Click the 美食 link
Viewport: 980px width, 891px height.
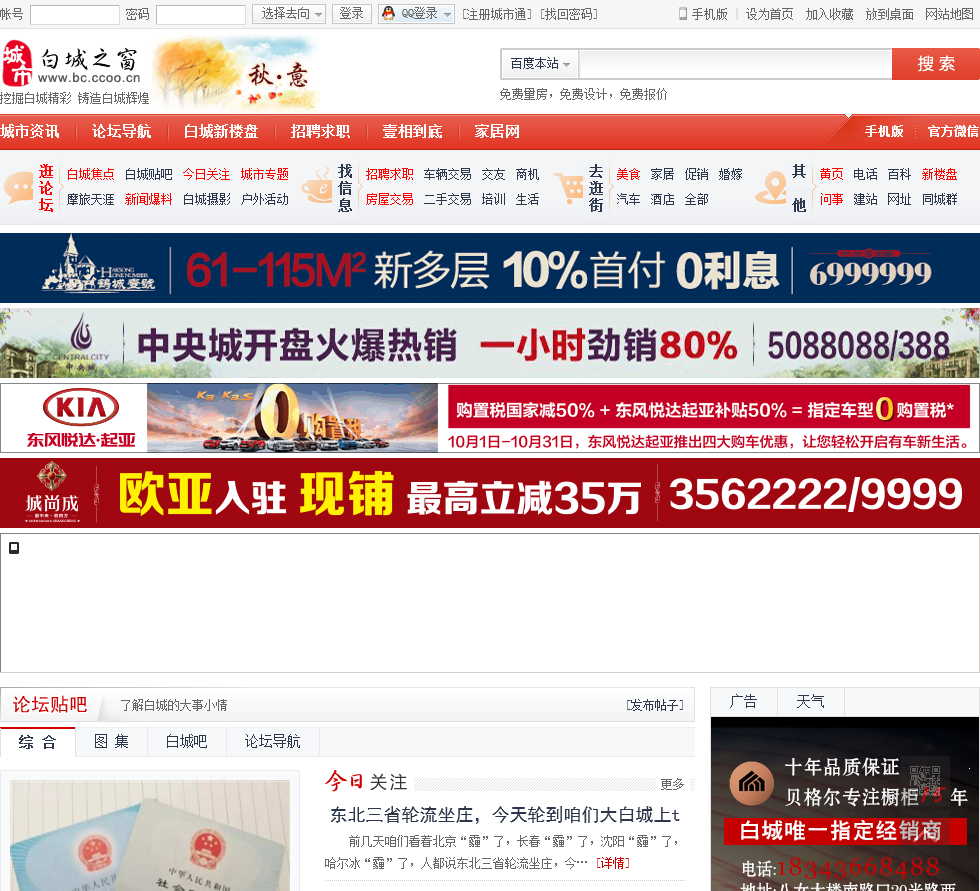point(628,174)
